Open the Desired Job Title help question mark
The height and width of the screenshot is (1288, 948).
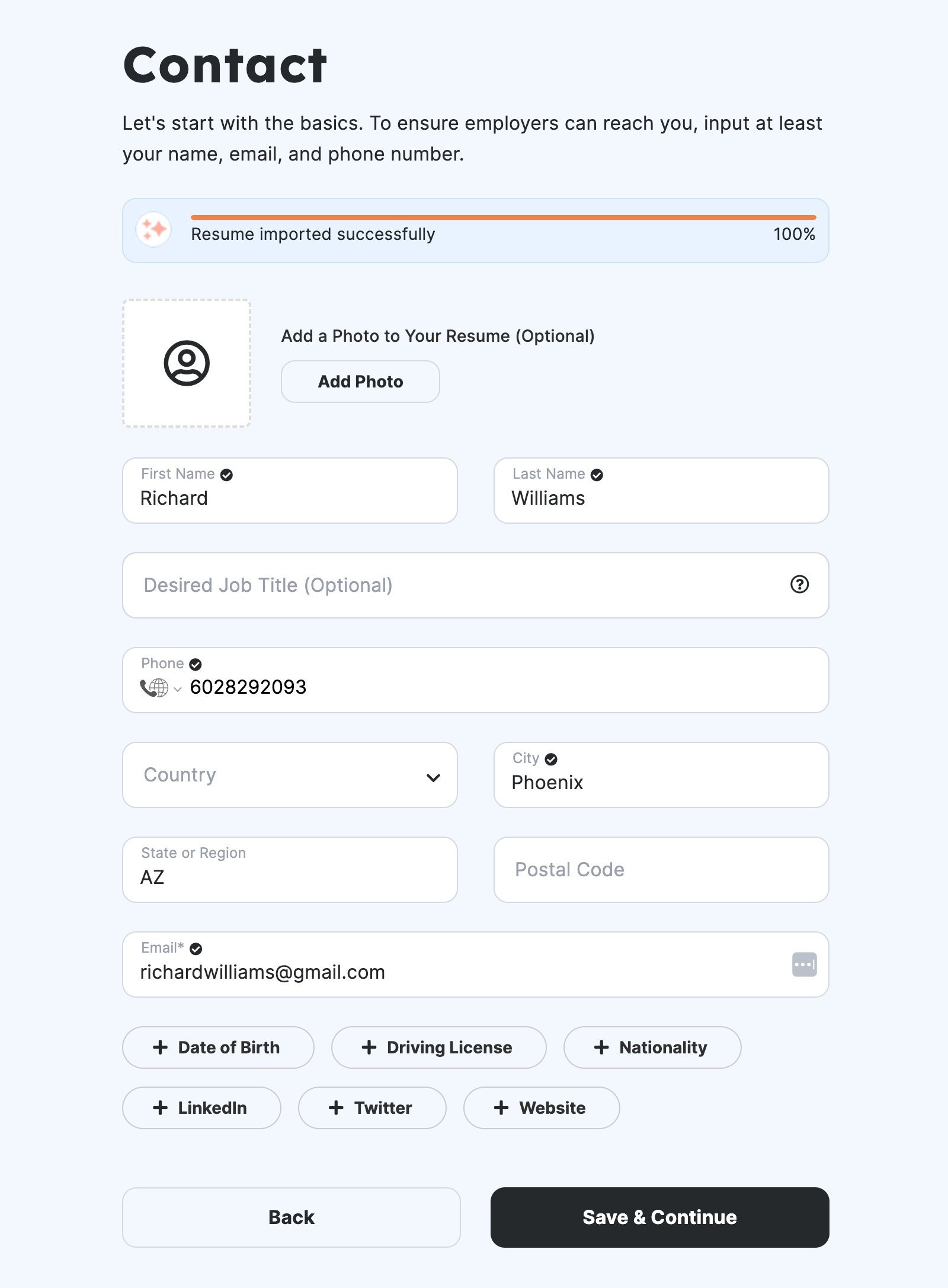[800, 585]
